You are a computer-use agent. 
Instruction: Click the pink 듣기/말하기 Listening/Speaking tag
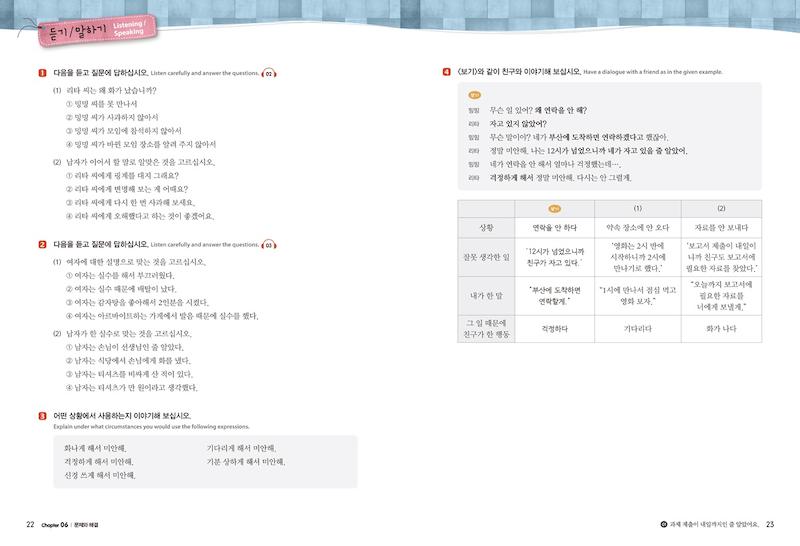click(x=97, y=31)
